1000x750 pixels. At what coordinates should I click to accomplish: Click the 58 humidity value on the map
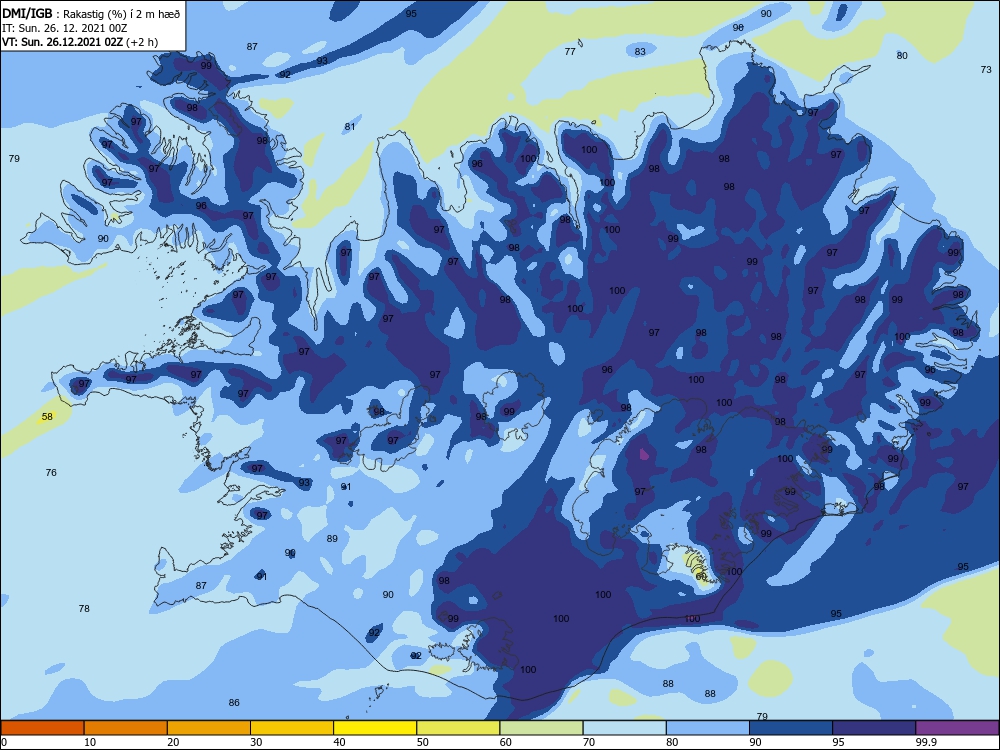pyautogui.click(x=47, y=416)
